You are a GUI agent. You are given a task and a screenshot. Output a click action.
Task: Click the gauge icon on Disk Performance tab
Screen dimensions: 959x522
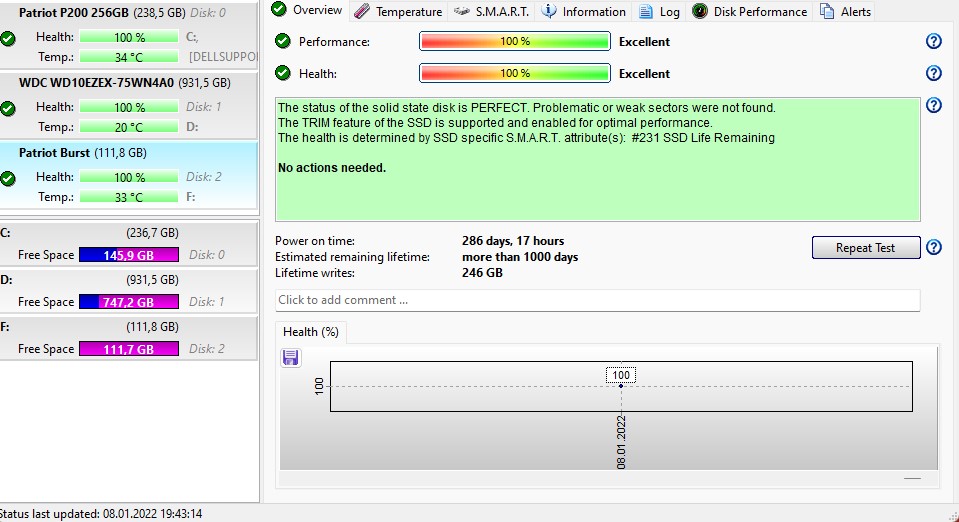pyautogui.click(x=700, y=11)
